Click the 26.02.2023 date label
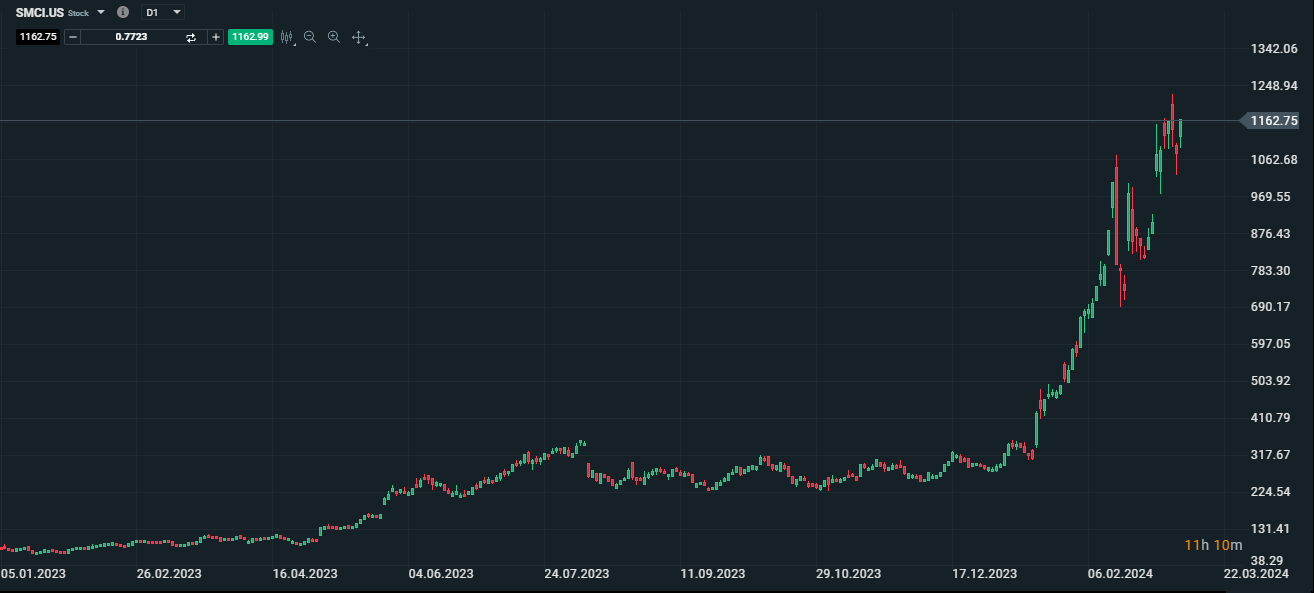The height and width of the screenshot is (593, 1314). click(169, 574)
